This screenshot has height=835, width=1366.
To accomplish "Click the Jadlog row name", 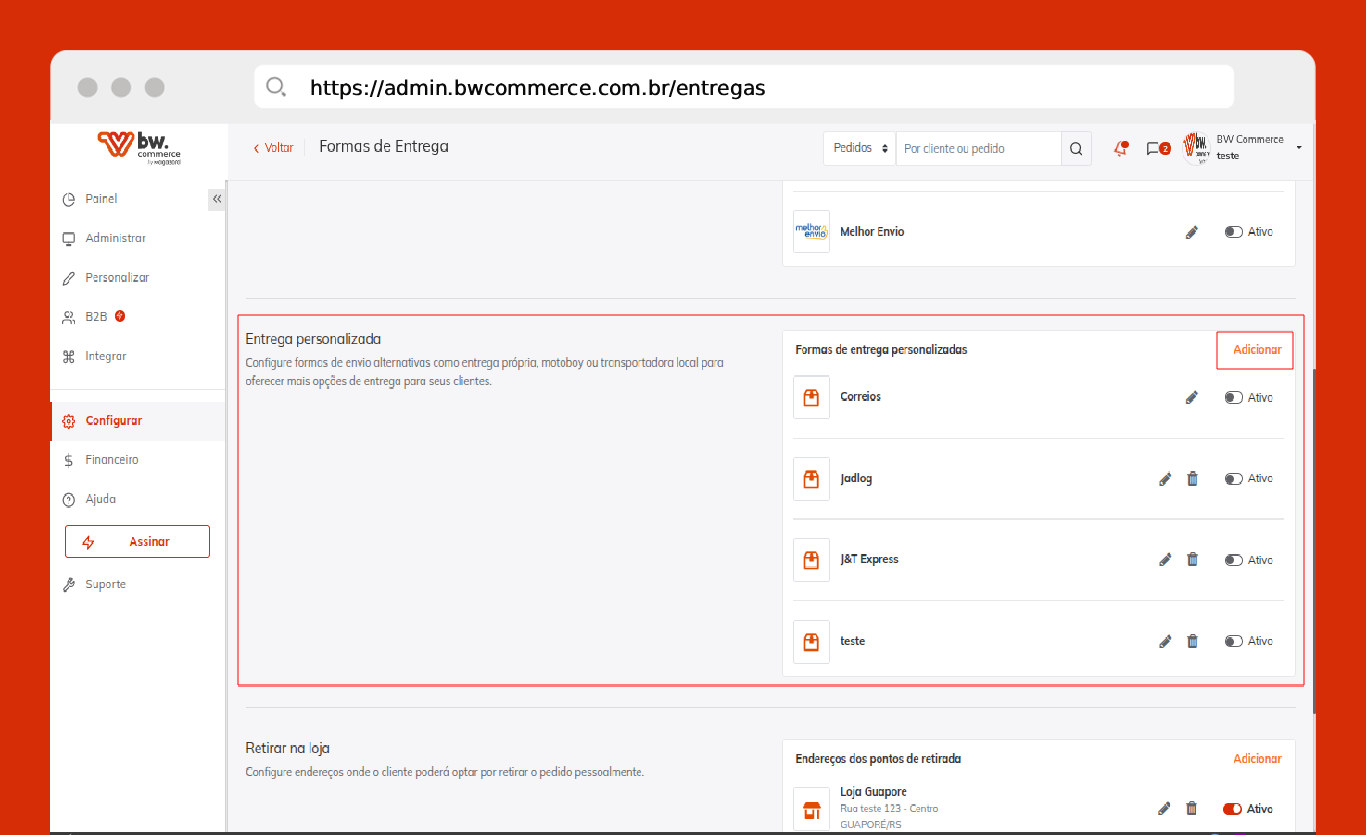I will pos(856,479).
